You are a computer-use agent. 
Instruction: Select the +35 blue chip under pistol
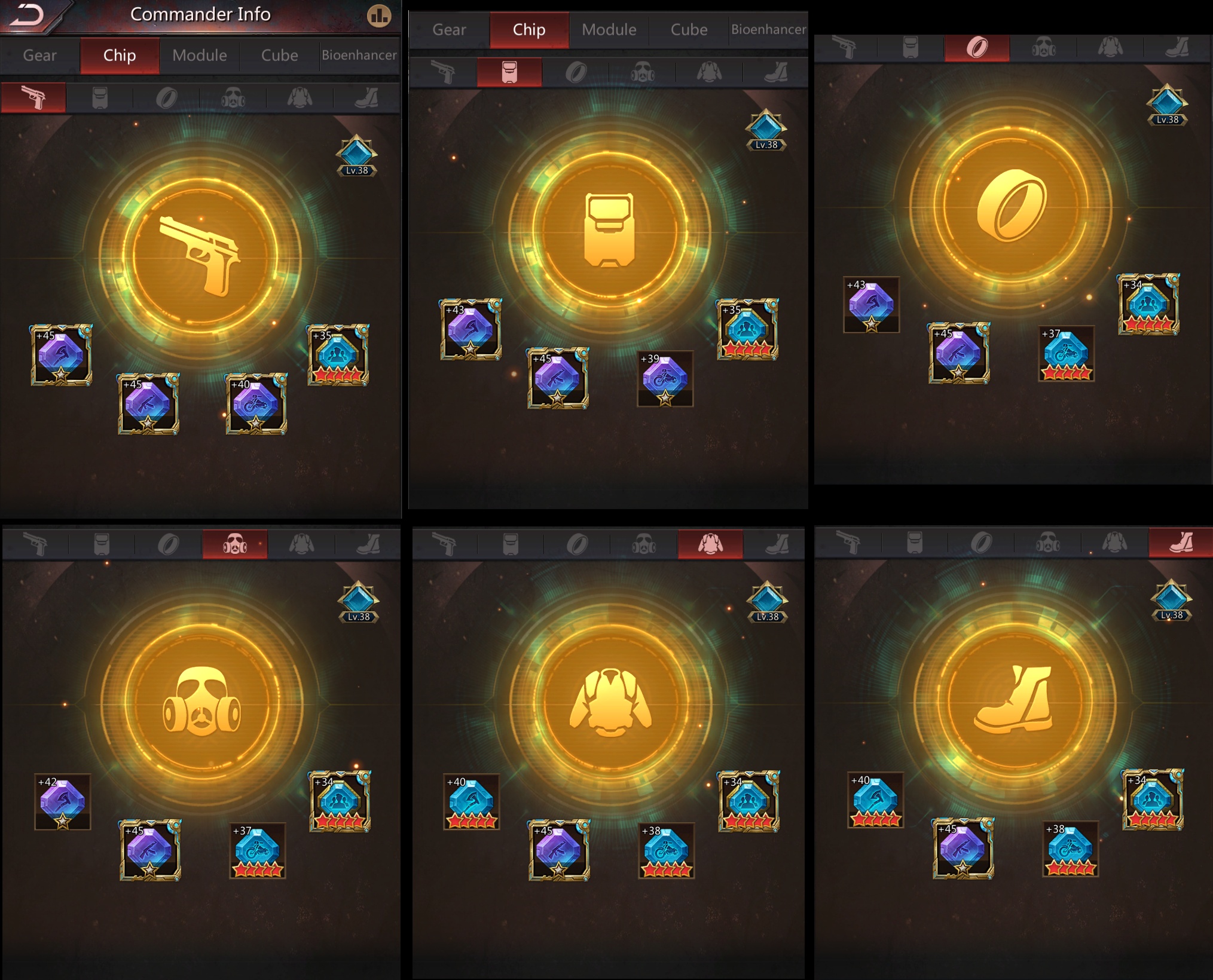(x=338, y=355)
